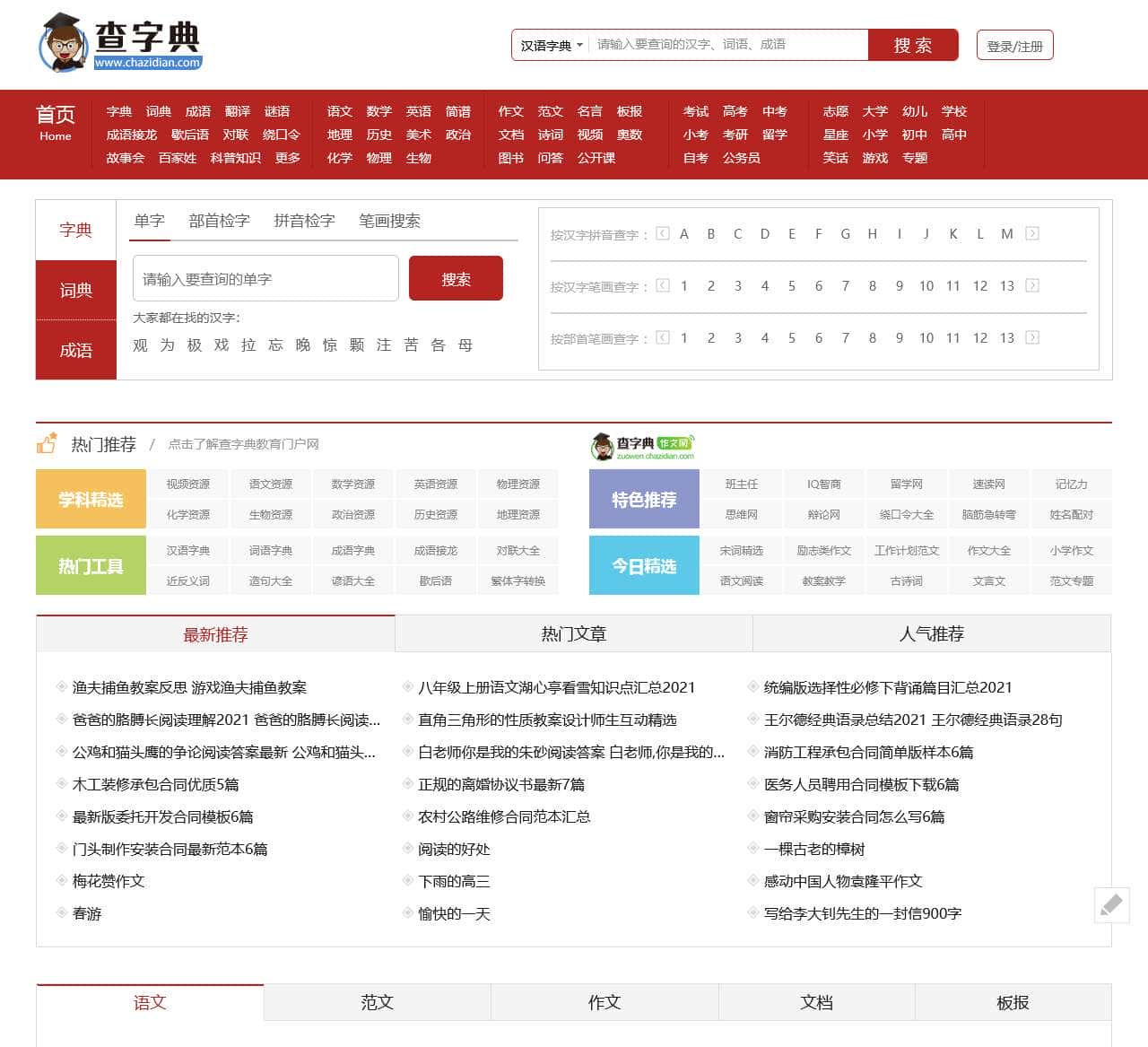This screenshot has height=1047, width=1148.
Task: Switch to the 成语 side tab
Action: 76,350
